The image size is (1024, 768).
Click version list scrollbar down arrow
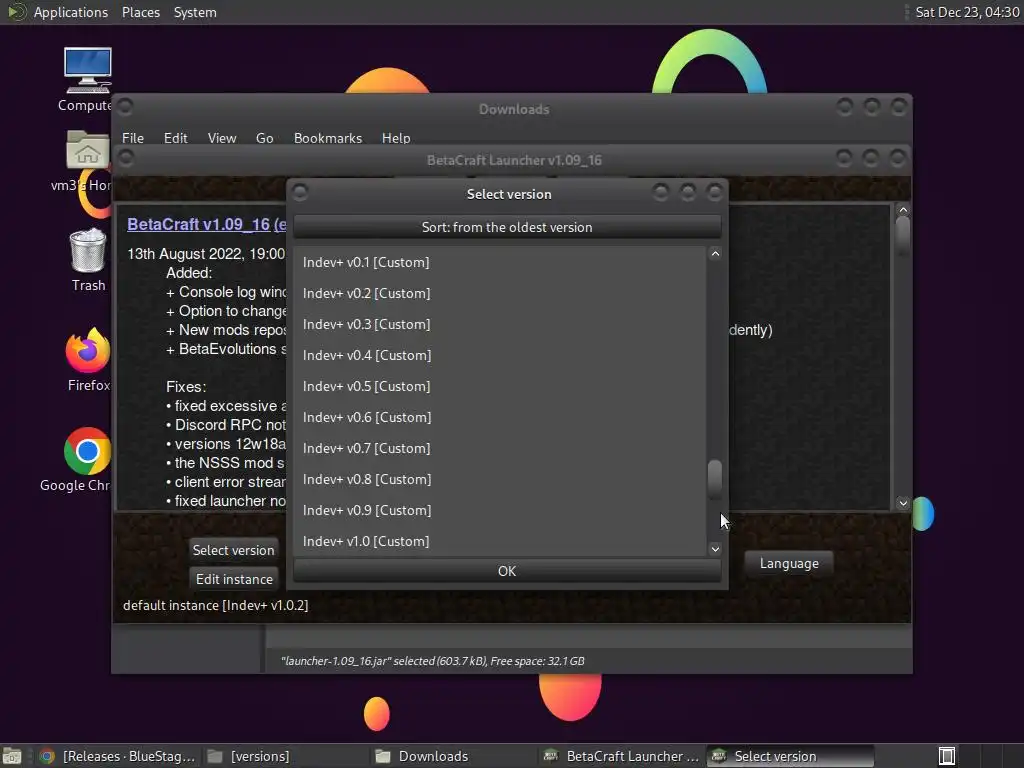click(x=715, y=549)
